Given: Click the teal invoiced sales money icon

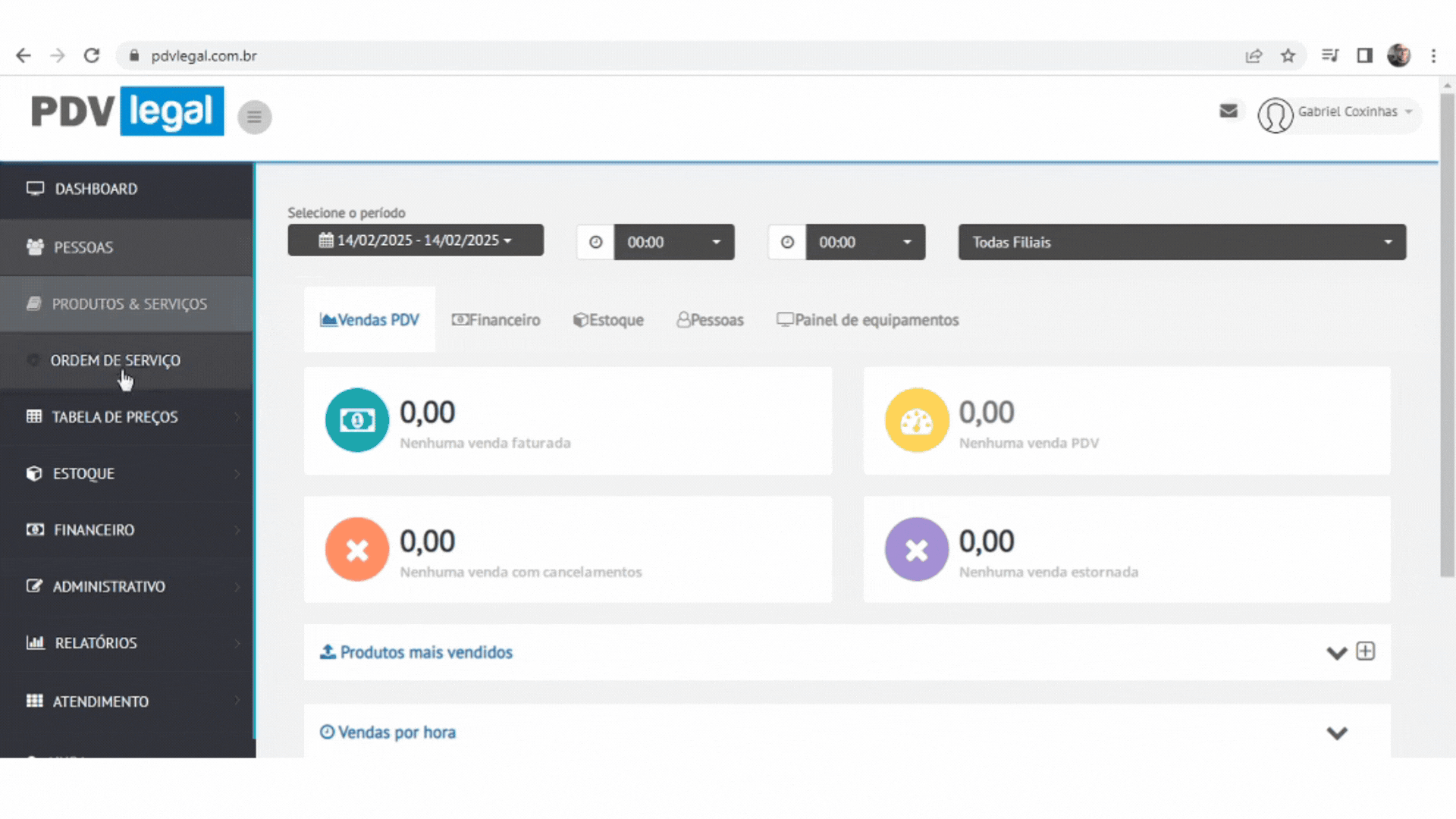Looking at the screenshot, I should point(357,420).
